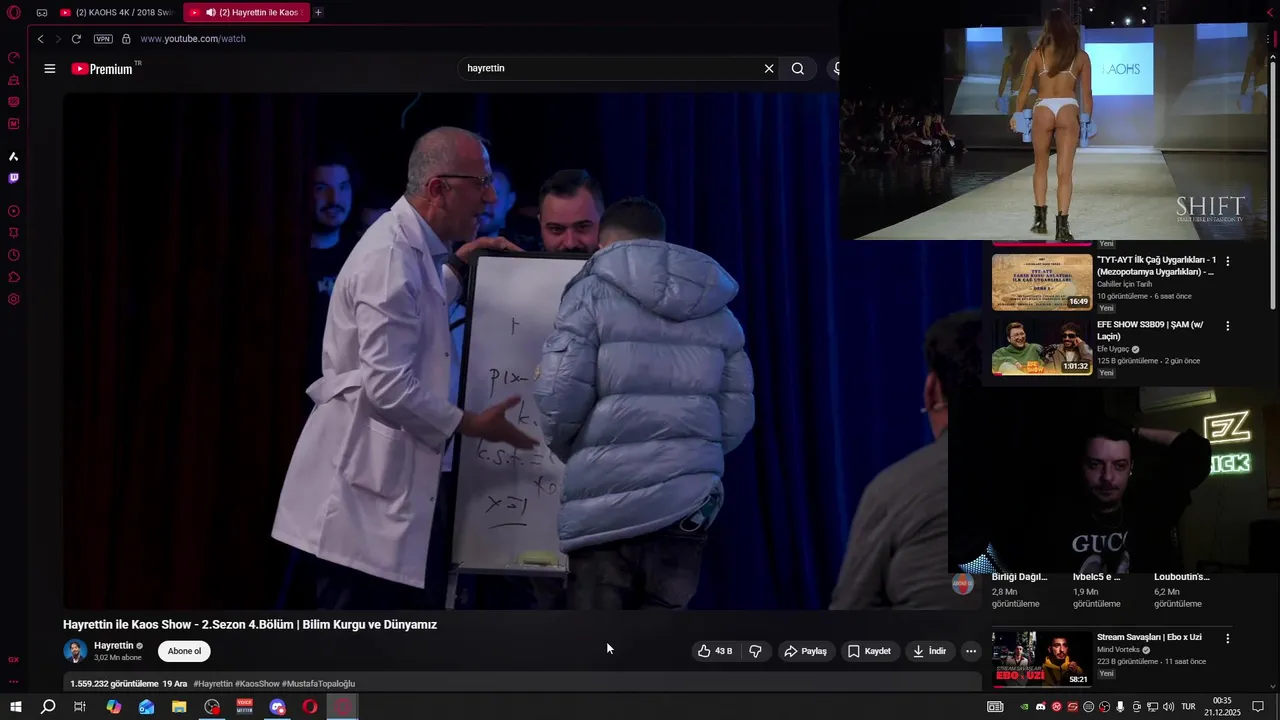Viewport: 1280px width, 720px height.
Task: Clear the search query with X
Action: pyautogui.click(x=769, y=69)
